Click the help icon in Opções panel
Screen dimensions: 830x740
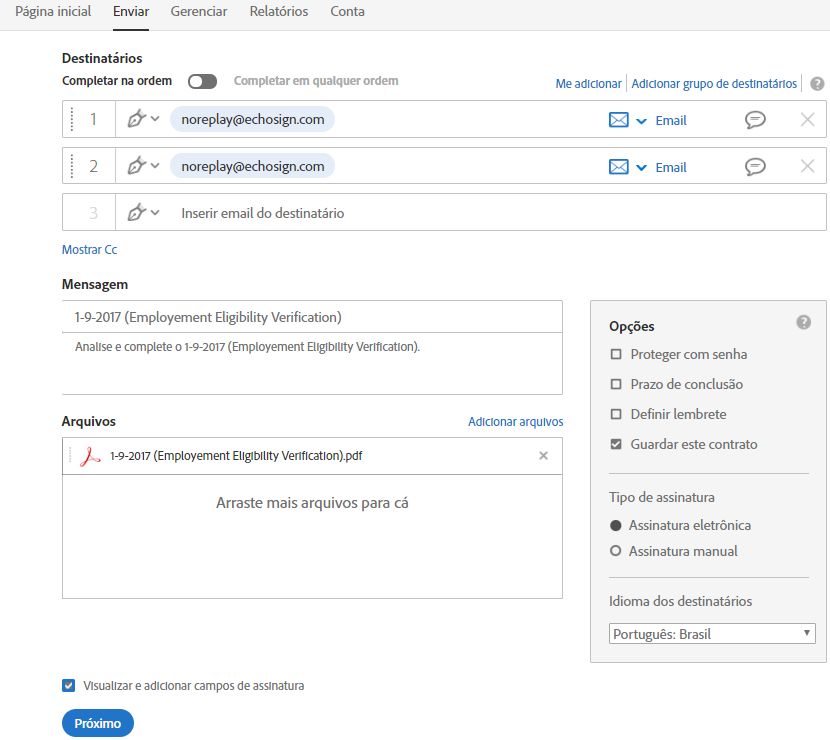[x=804, y=322]
